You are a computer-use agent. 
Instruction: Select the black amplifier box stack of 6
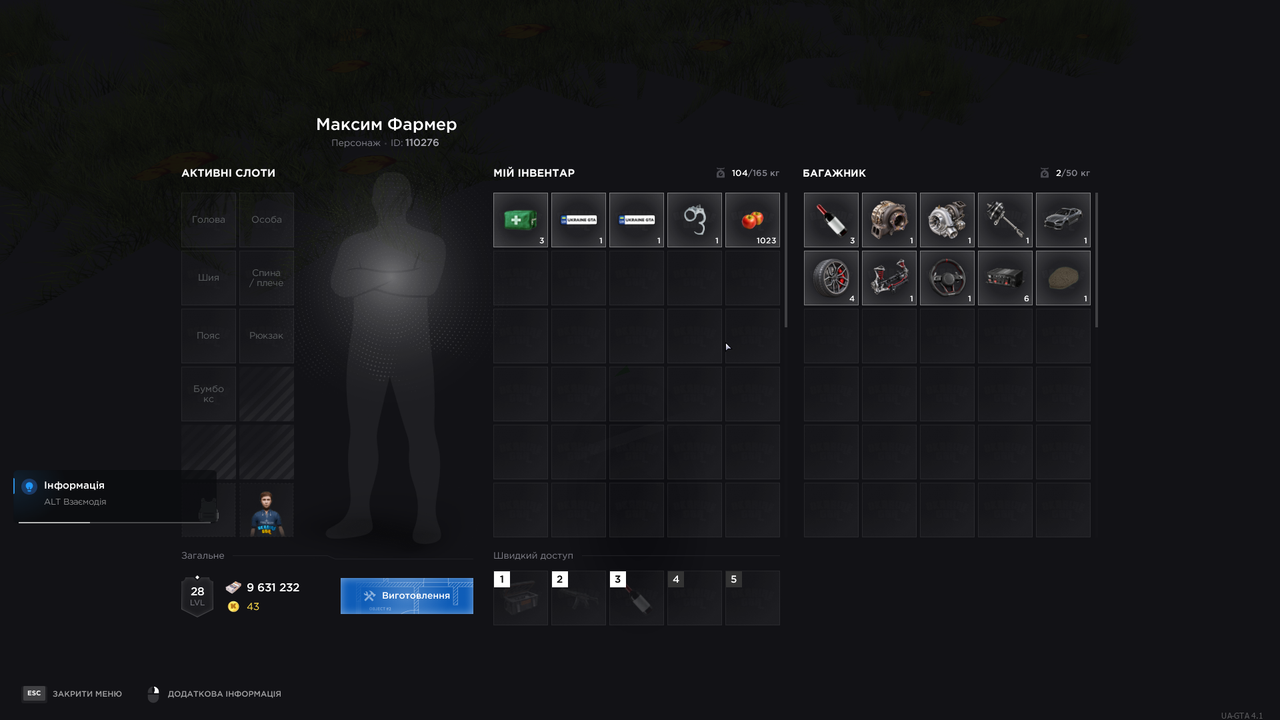(1005, 278)
